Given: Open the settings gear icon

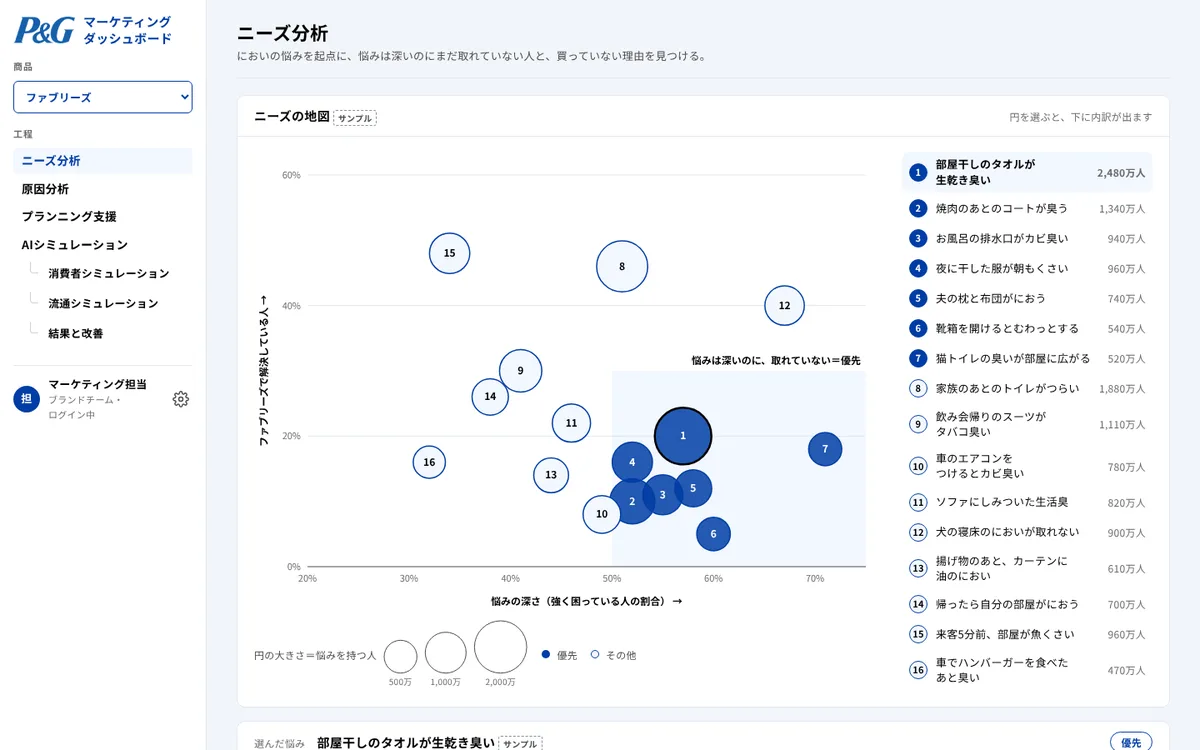Looking at the screenshot, I should coord(180,399).
